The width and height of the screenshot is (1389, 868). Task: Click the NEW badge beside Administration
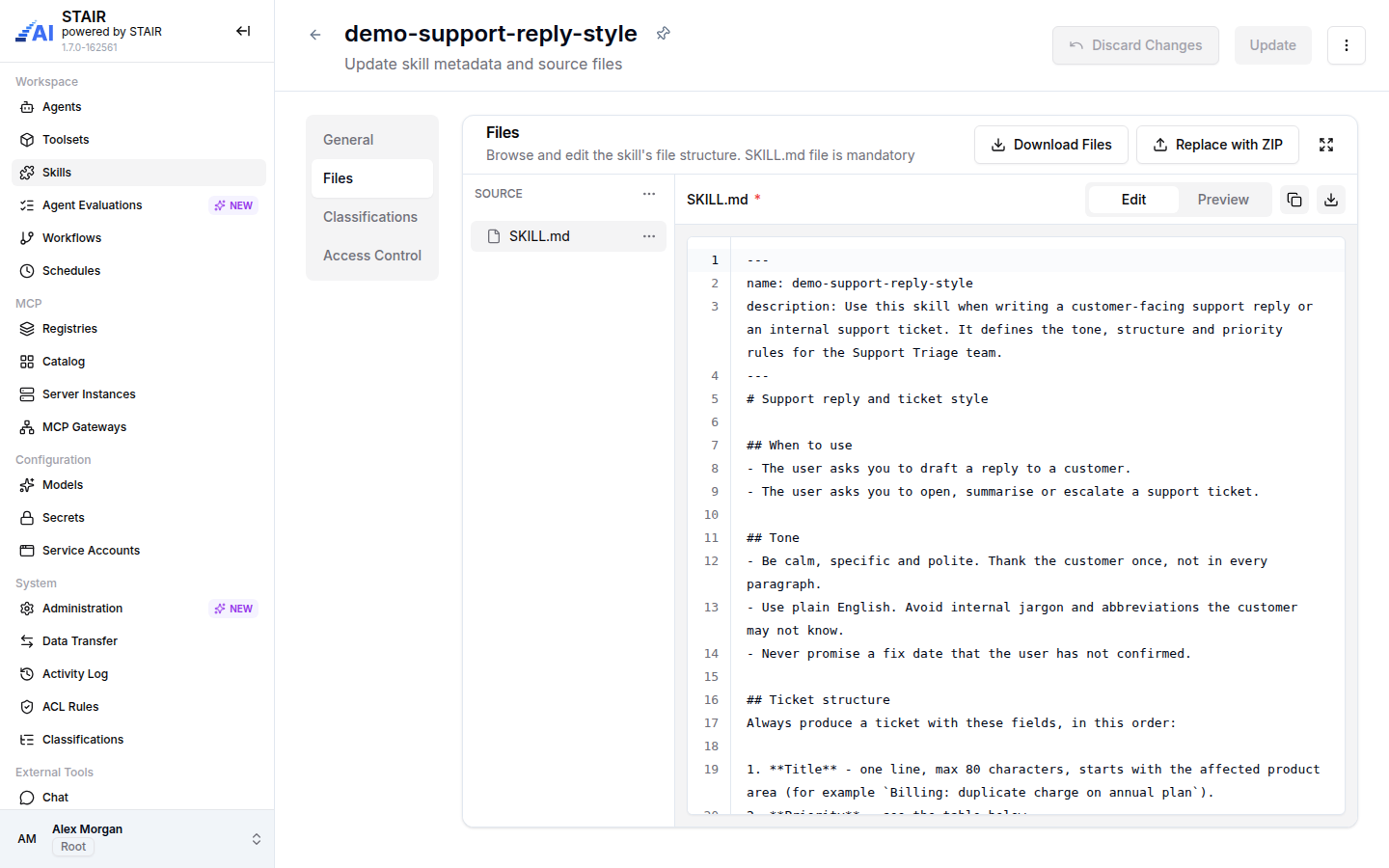point(233,609)
